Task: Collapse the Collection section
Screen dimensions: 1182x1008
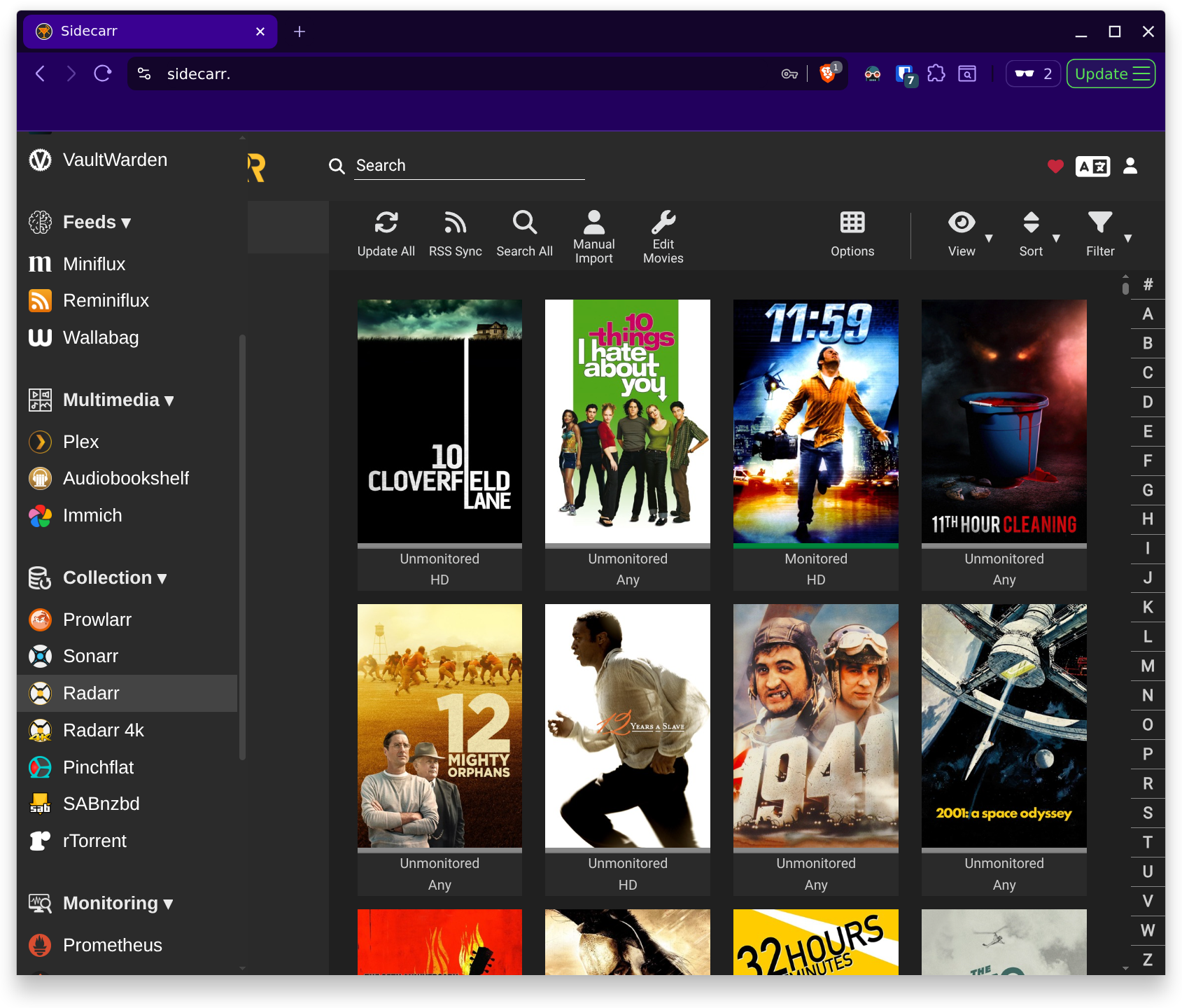Action: (115, 578)
